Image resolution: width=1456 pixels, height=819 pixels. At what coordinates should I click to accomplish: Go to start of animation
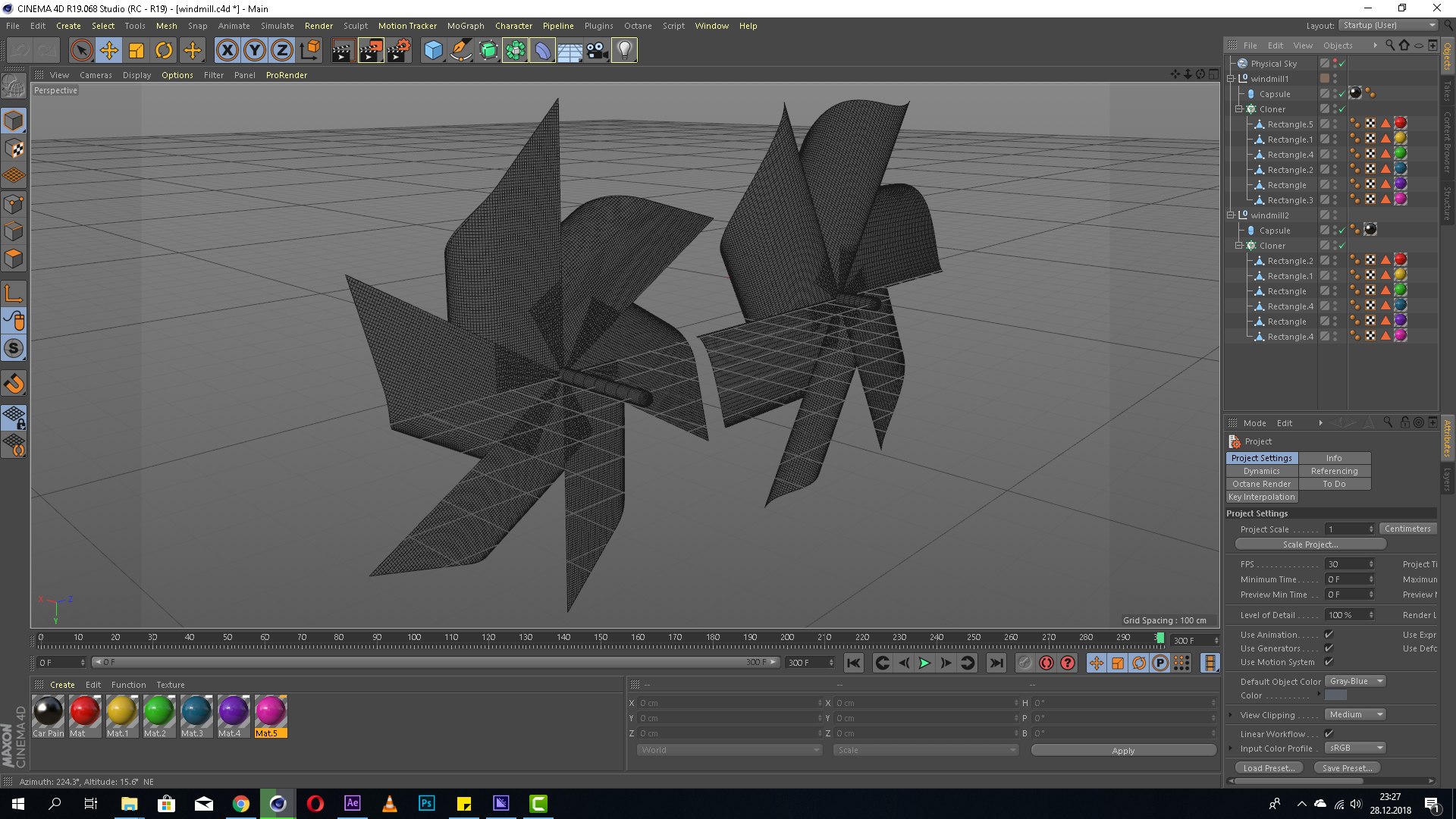pos(854,663)
